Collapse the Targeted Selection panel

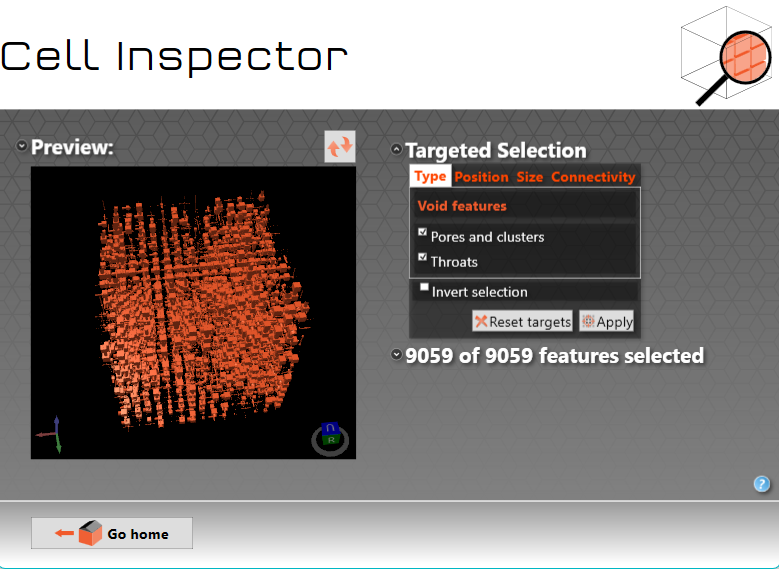(x=396, y=150)
